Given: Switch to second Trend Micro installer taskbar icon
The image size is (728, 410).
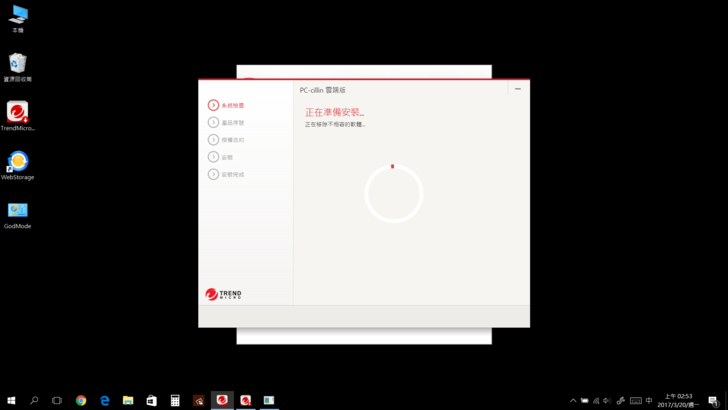Looking at the screenshot, I should coord(246,400).
